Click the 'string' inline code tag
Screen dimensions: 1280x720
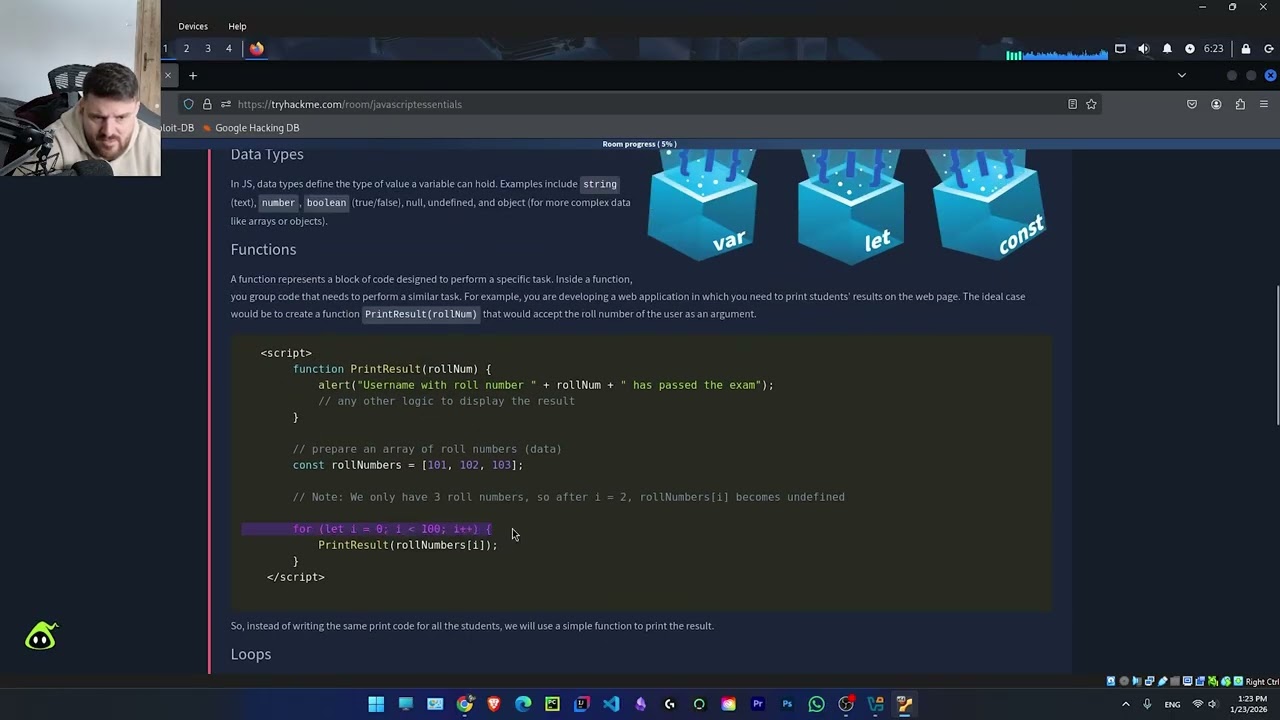point(600,184)
